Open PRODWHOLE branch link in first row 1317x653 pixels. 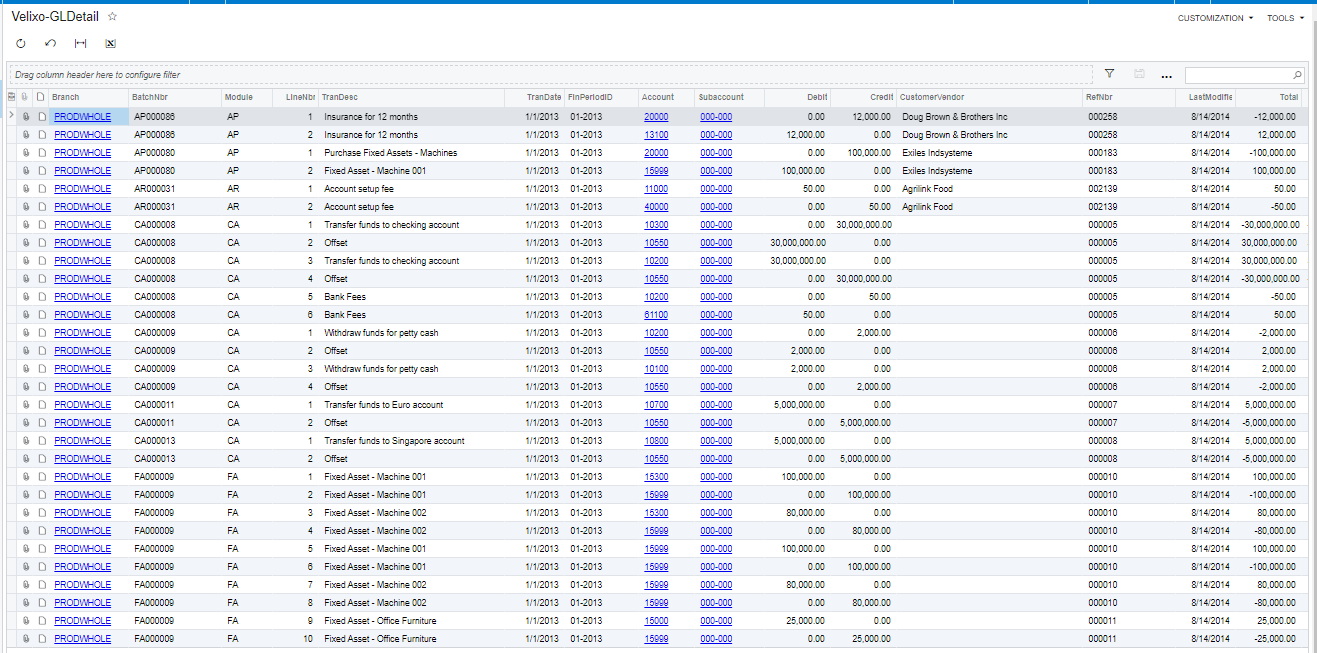coord(83,117)
